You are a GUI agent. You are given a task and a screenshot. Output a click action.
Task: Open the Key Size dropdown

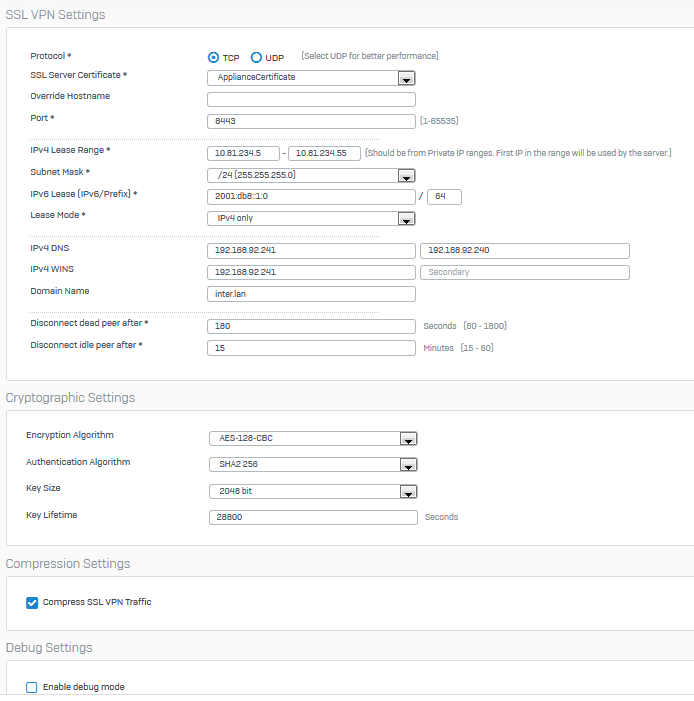point(312,491)
